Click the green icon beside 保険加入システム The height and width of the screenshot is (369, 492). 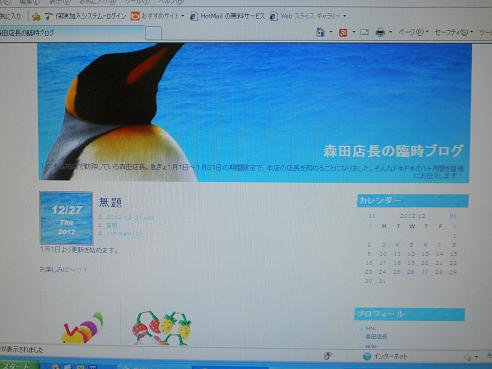tap(49, 16)
